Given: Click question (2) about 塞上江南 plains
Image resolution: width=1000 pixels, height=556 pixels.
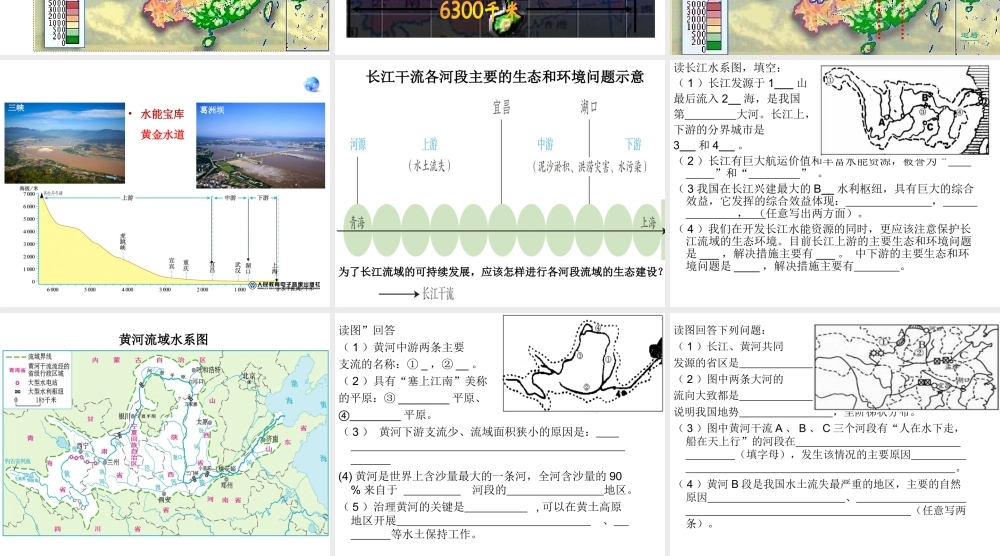Looking at the screenshot, I should (x=413, y=399).
